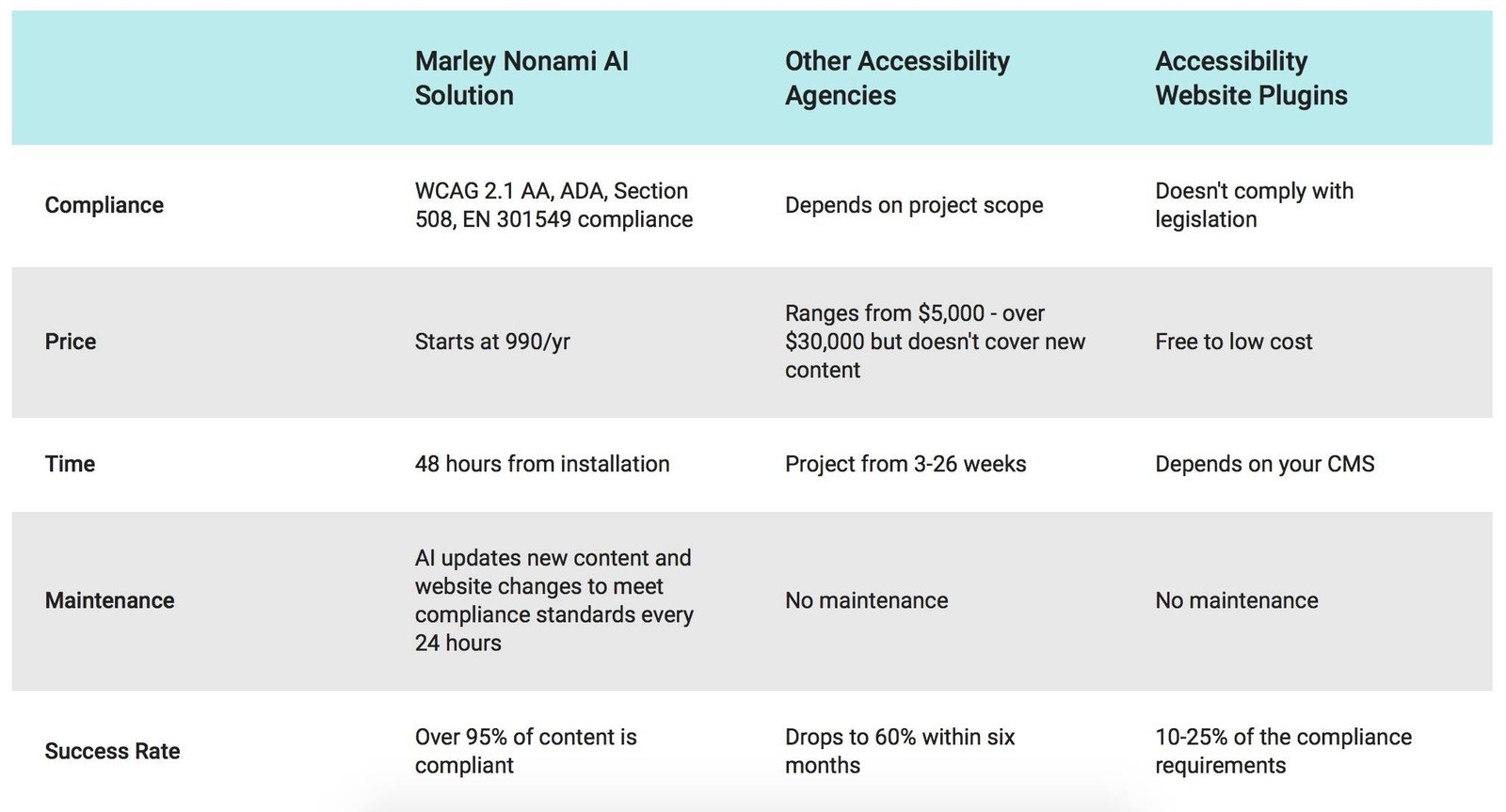Click the "Ranges from $5,000" price cell

935,342
